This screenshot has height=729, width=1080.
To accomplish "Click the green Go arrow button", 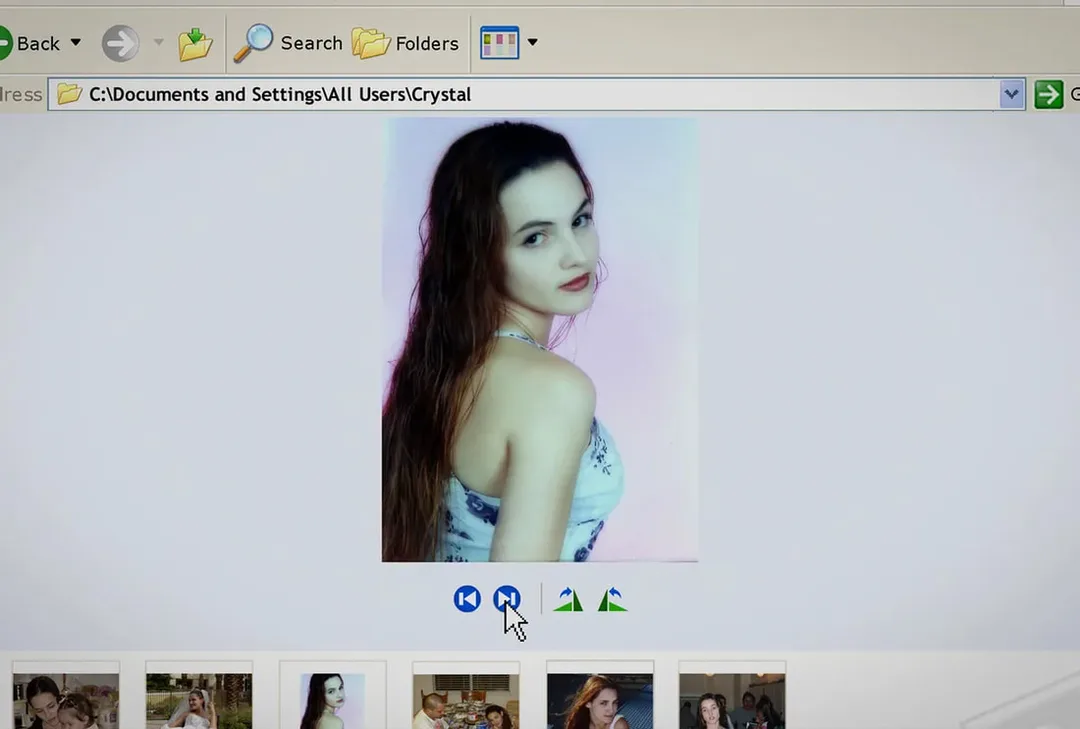I will coord(1048,94).
